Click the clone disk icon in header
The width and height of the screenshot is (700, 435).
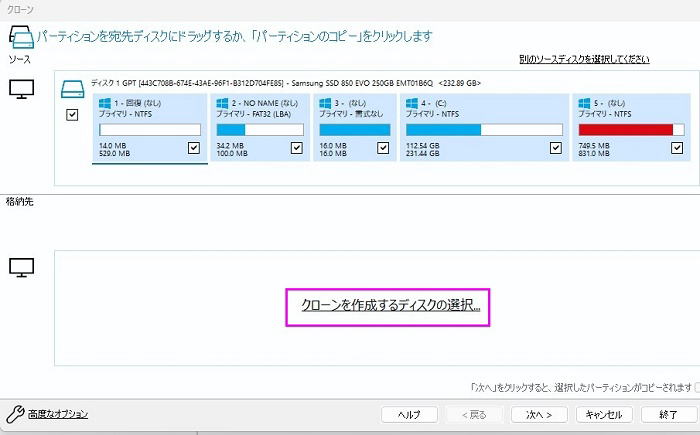[19, 36]
